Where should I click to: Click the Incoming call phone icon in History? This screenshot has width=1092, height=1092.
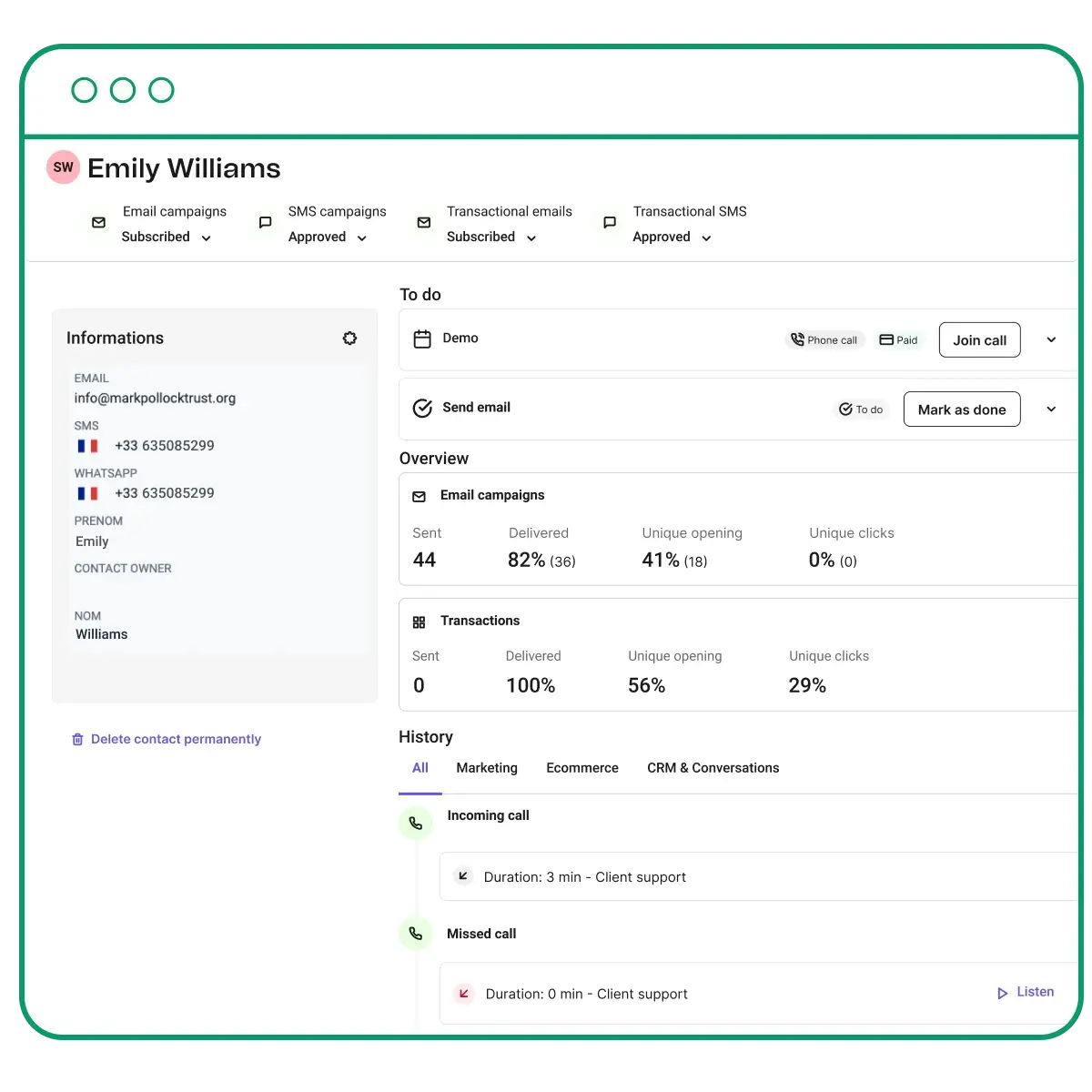tap(416, 822)
